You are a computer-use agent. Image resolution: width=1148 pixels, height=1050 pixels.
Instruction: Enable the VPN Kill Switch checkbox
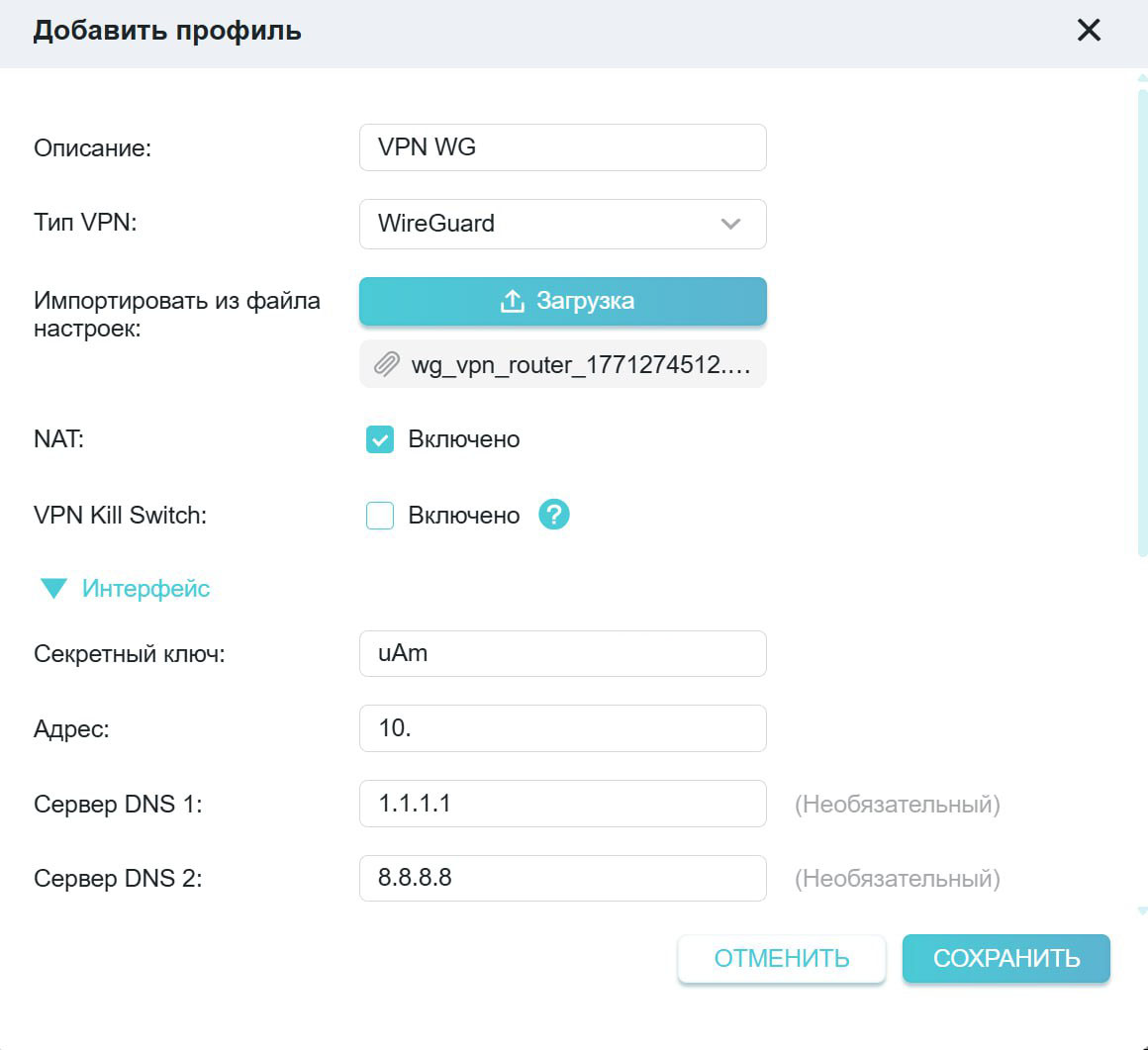tap(380, 516)
